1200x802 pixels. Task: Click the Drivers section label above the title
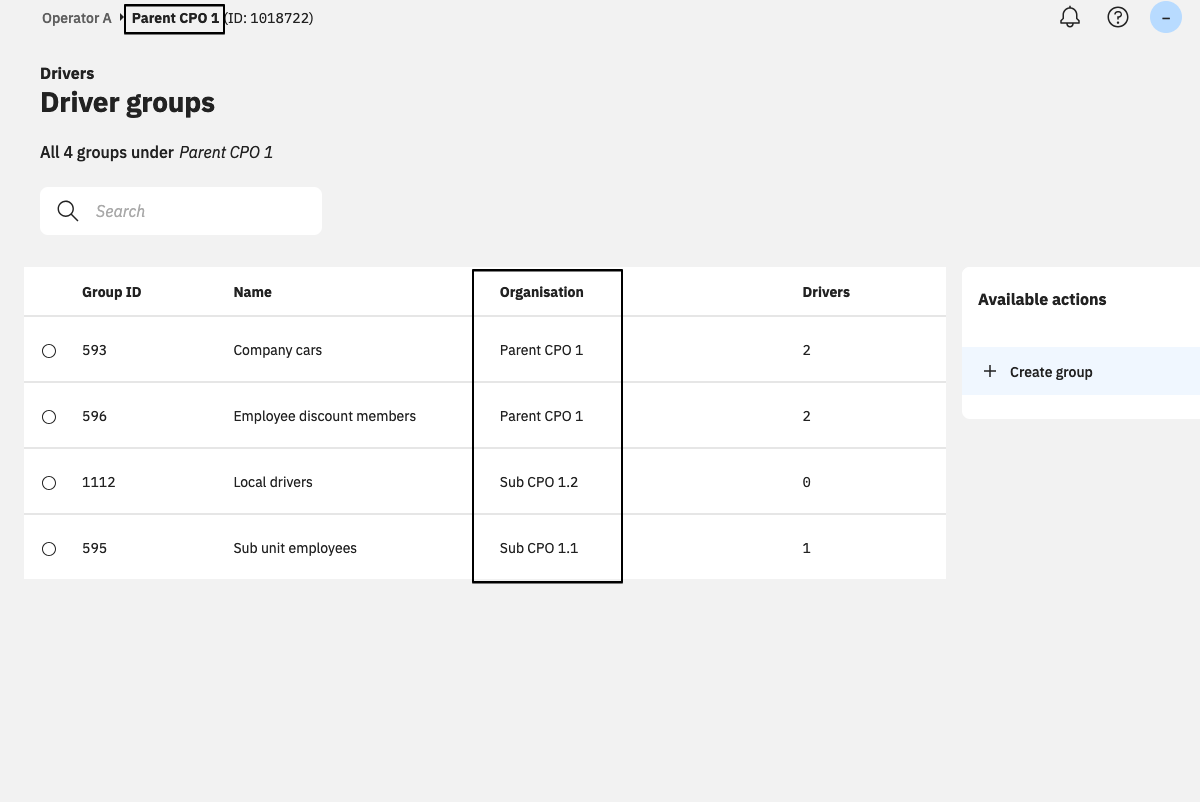tap(67, 73)
